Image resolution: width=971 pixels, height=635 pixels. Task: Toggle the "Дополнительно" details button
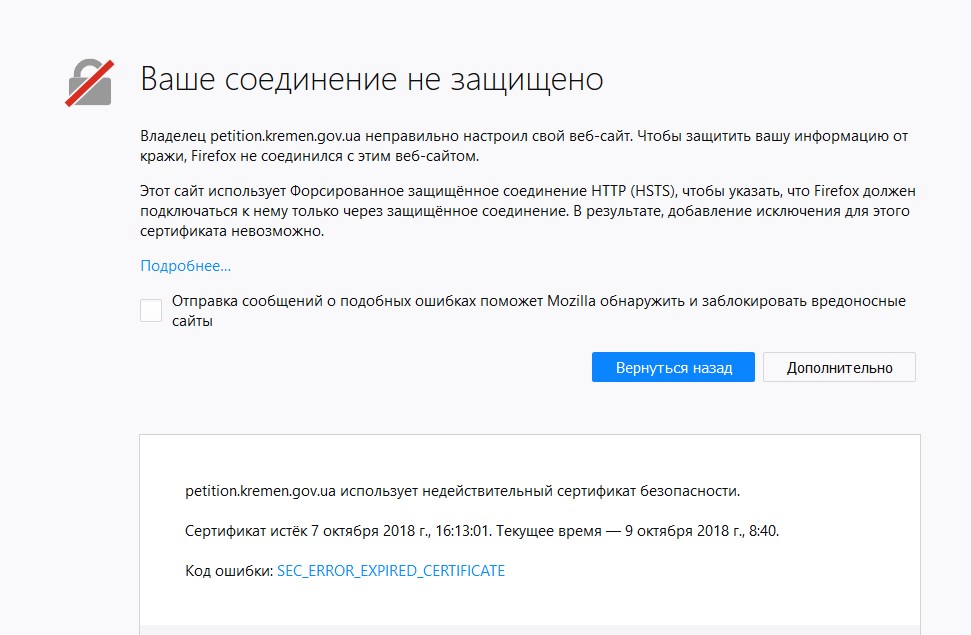tap(839, 367)
